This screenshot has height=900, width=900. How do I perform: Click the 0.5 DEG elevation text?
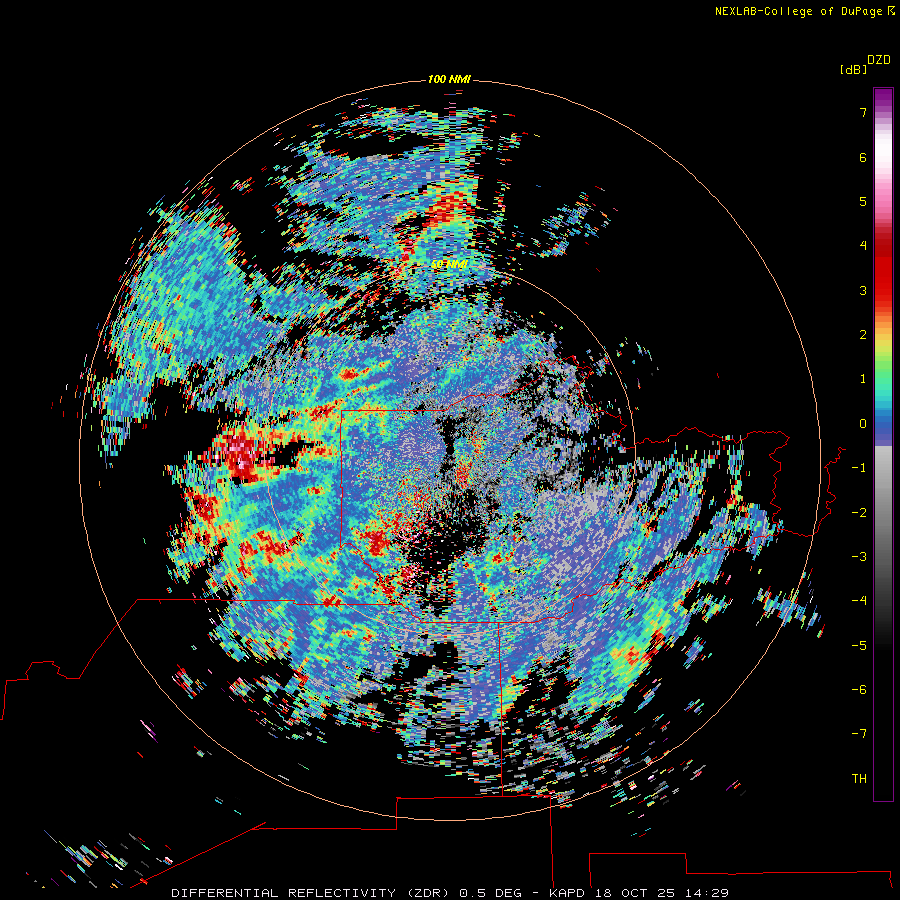point(491,893)
